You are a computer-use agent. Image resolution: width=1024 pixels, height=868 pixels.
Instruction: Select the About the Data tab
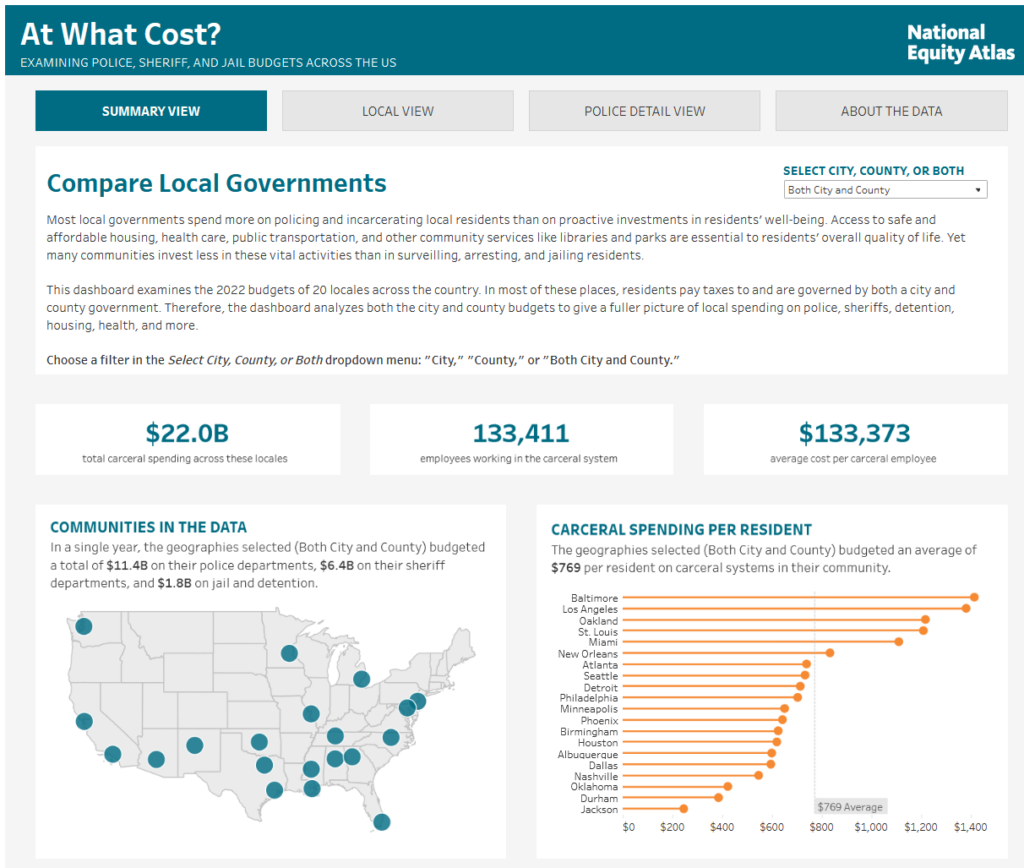pyautogui.click(x=891, y=111)
